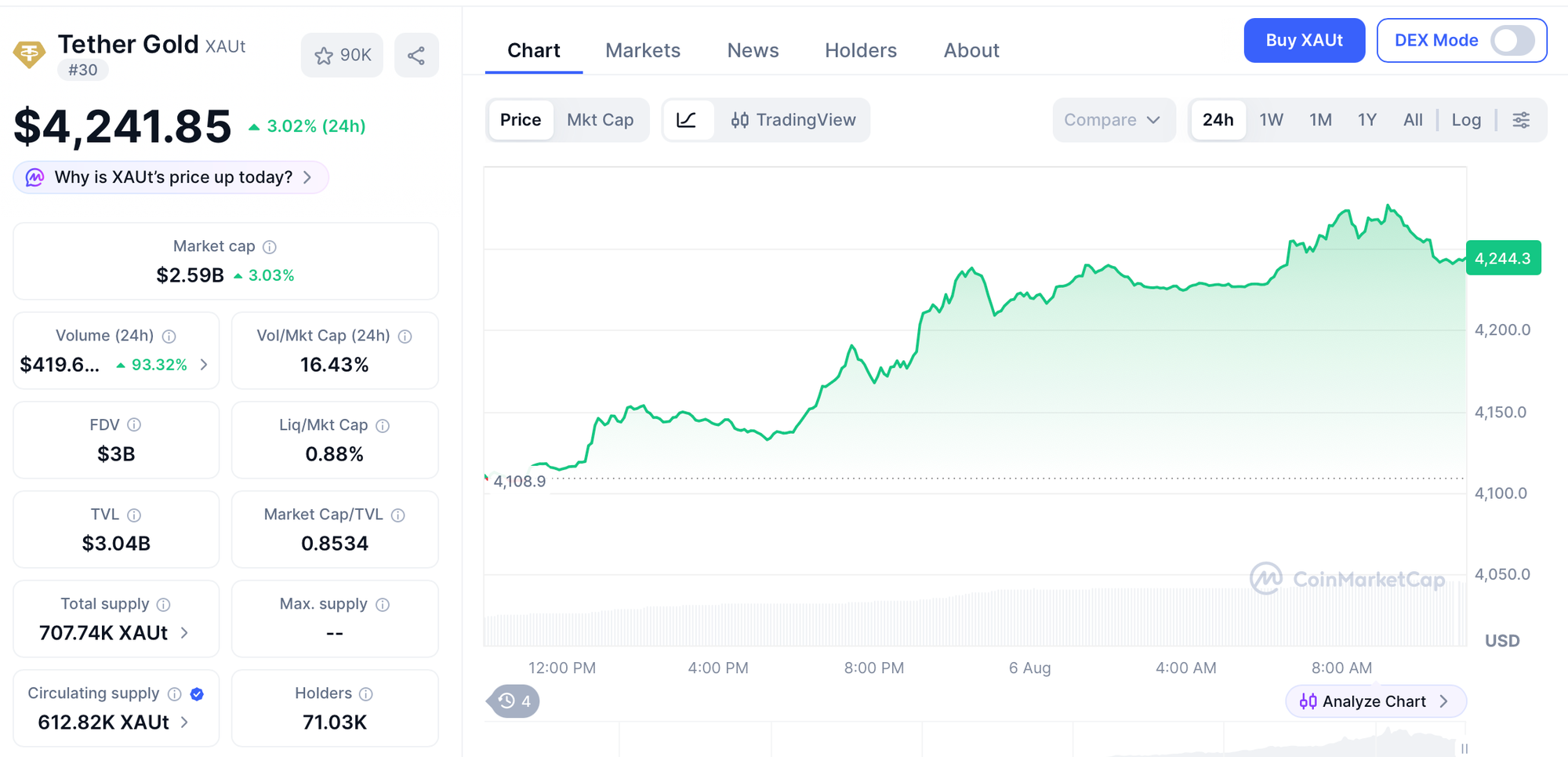Image resolution: width=1568 pixels, height=757 pixels.
Task: Enable Log scale on chart
Action: pyautogui.click(x=1466, y=120)
